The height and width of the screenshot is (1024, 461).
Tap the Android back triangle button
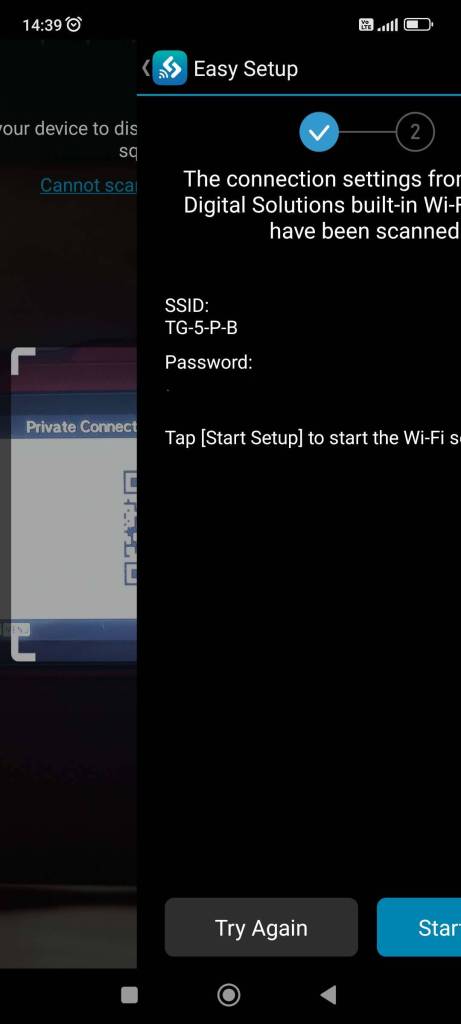[328, 995]
